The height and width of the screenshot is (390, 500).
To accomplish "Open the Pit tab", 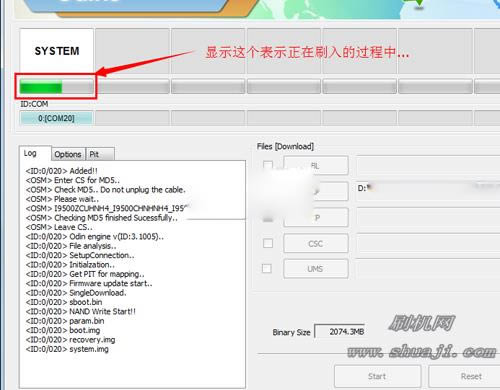I will (x=100, y=154).
